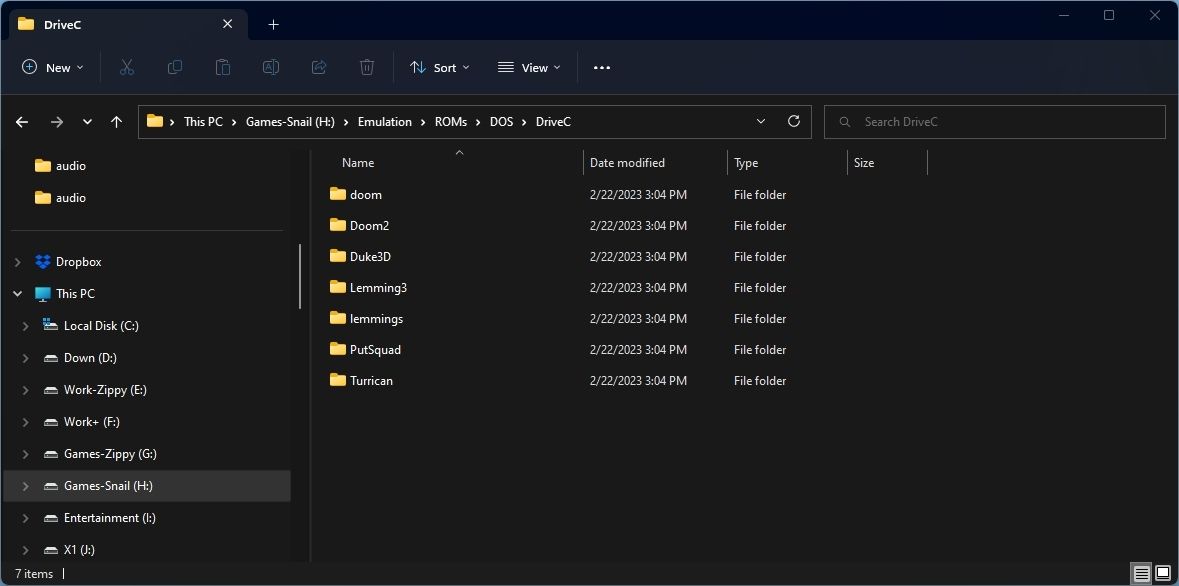Click the New button
Viewport: 1179px width, 586px height.
[x=53, y=67]
